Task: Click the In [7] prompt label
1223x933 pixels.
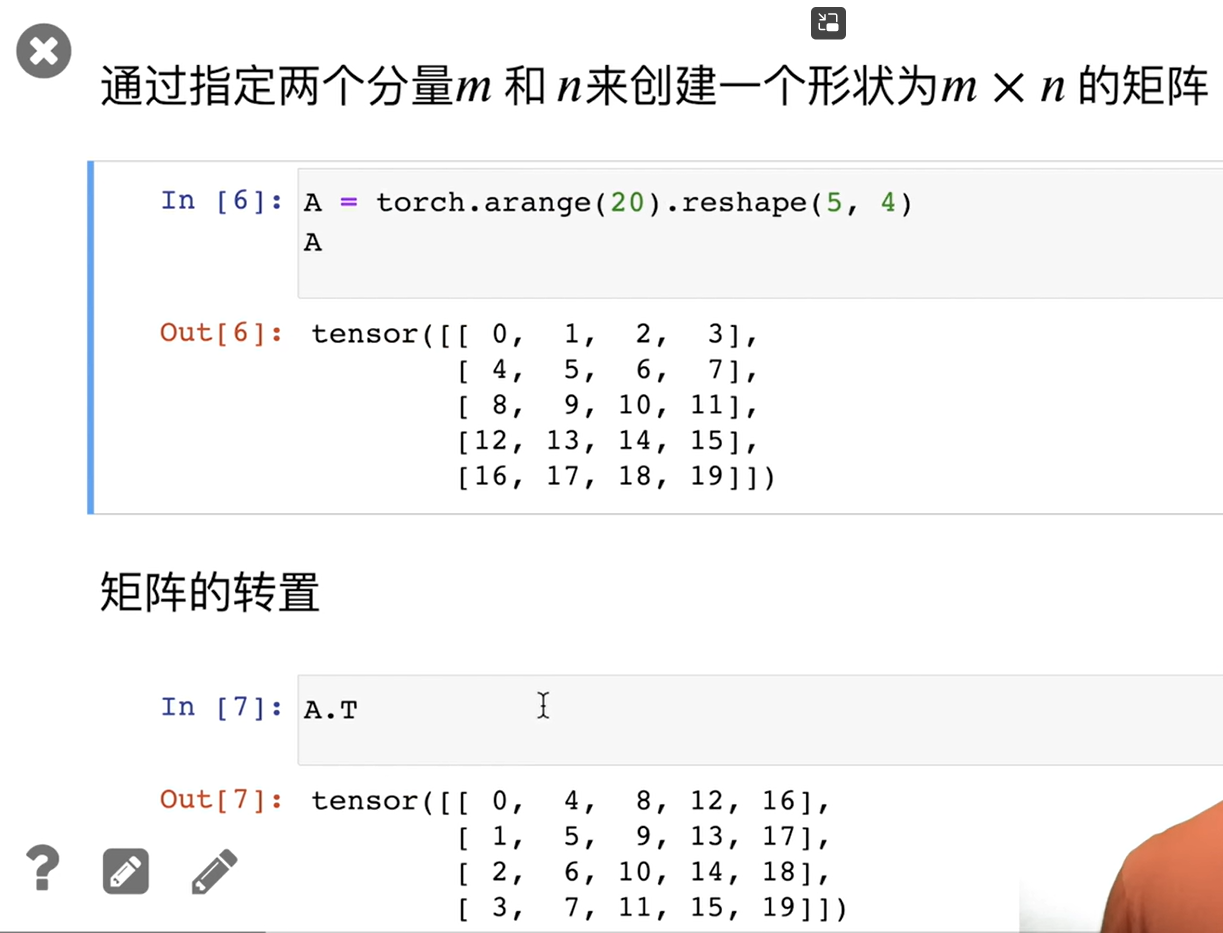Action: click(x=222, y=708)
